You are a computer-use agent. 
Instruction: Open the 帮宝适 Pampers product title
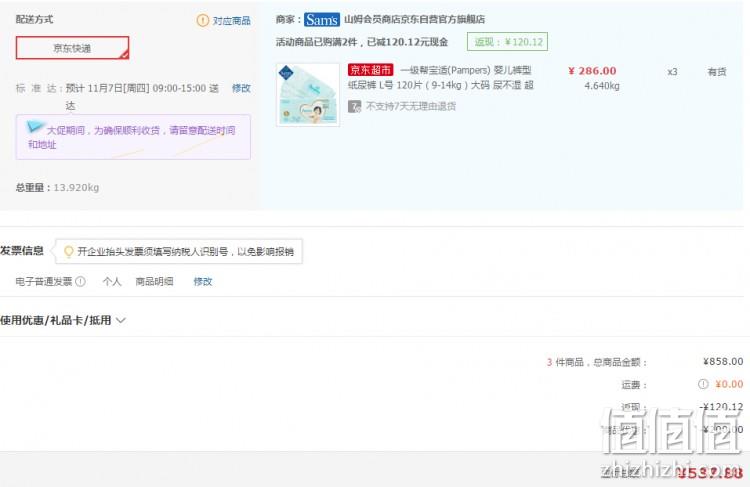click(x=442, y=77)
